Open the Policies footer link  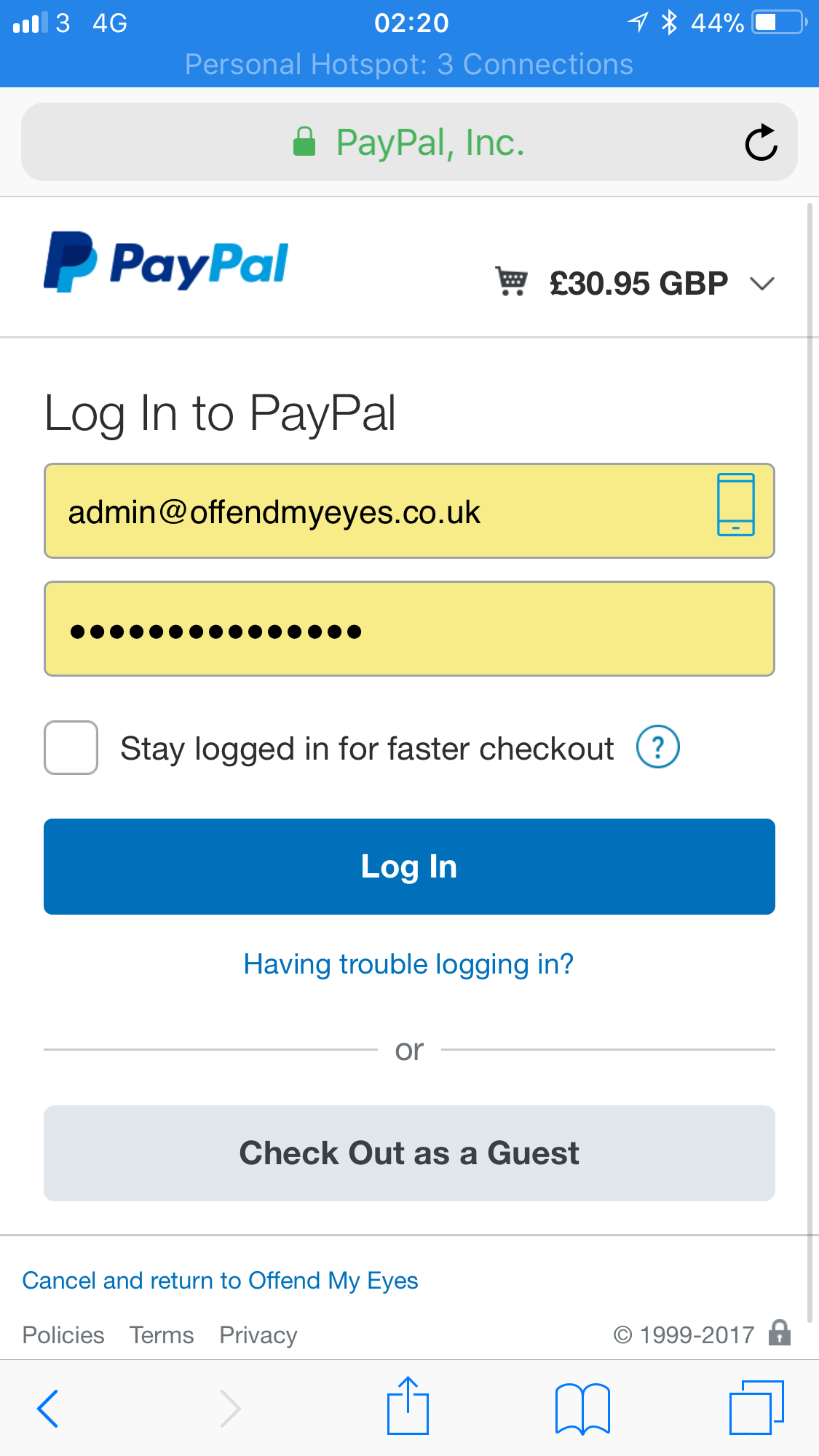coord(63,1335)
